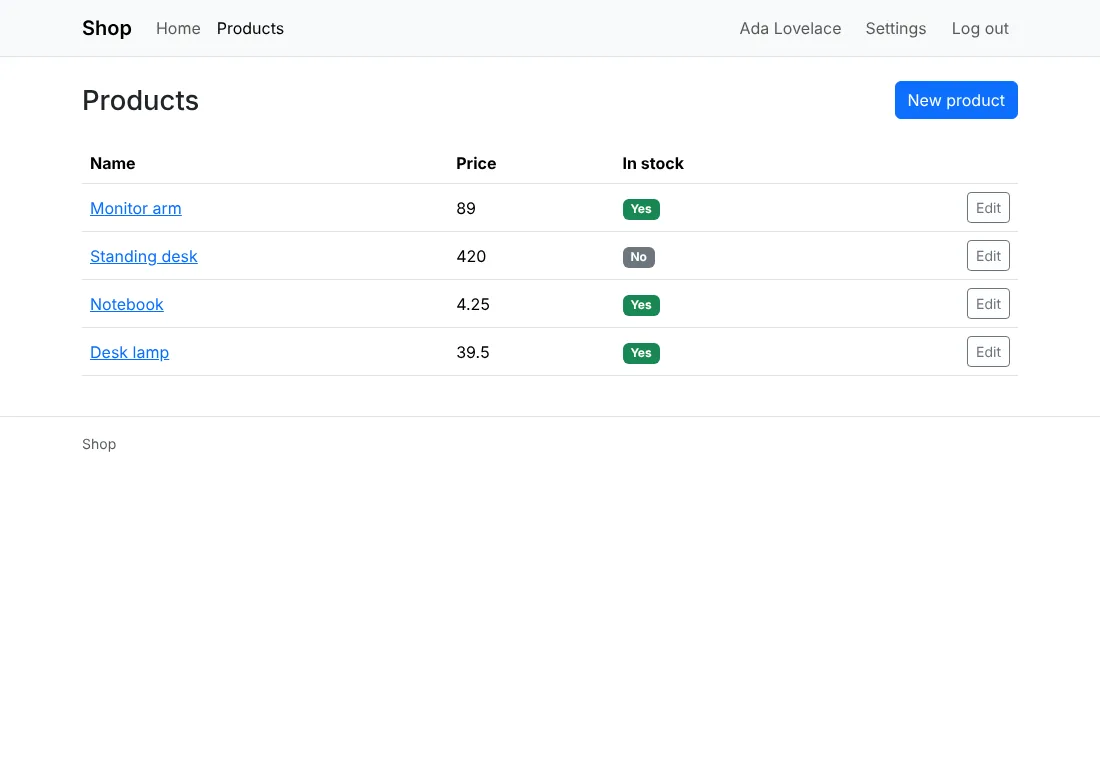Edit the Monitor arm row
Viewport: 1100px width, 760px height.
point(988,208)
